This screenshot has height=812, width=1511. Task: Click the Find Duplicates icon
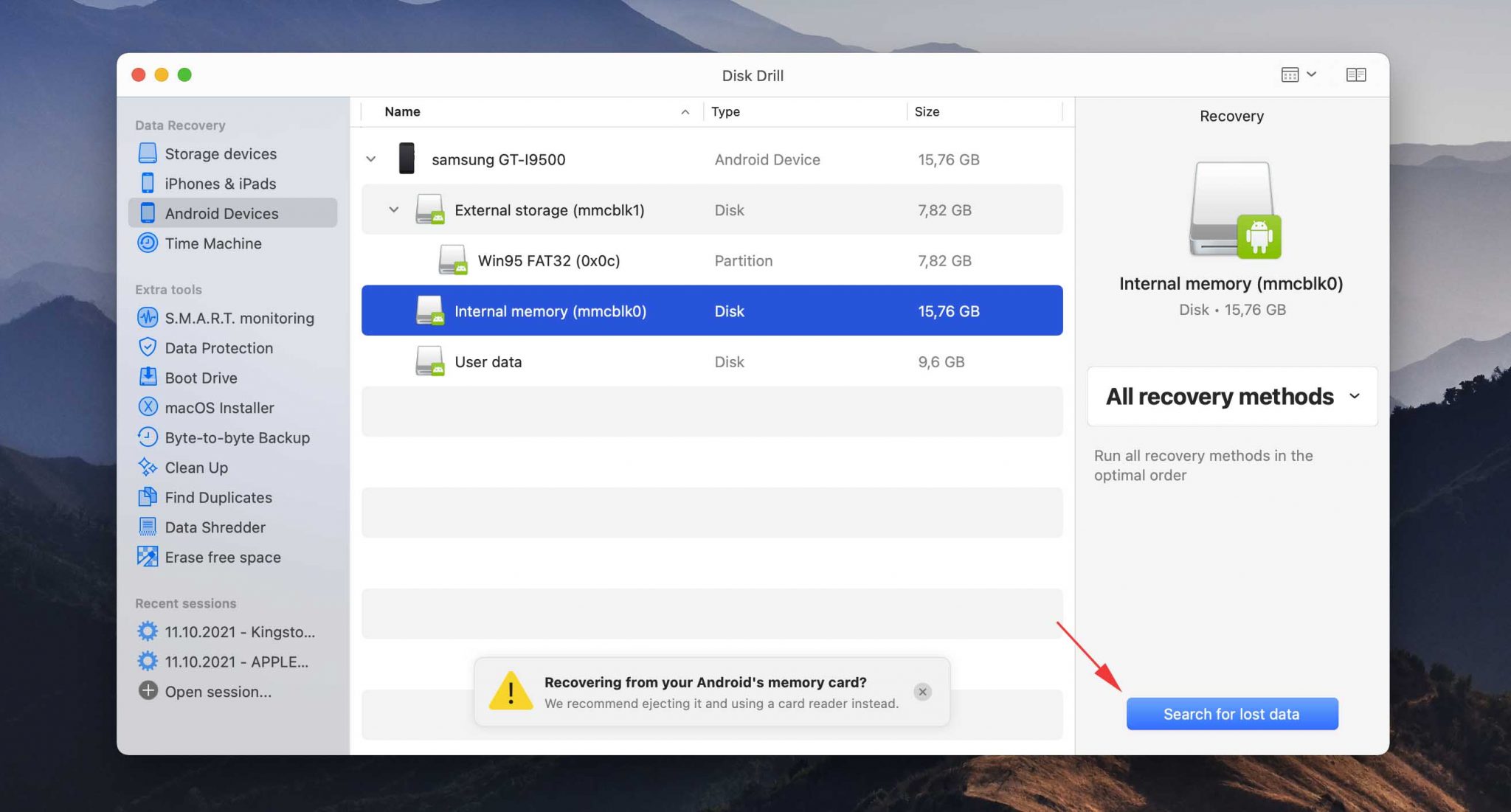coord(148,497)
